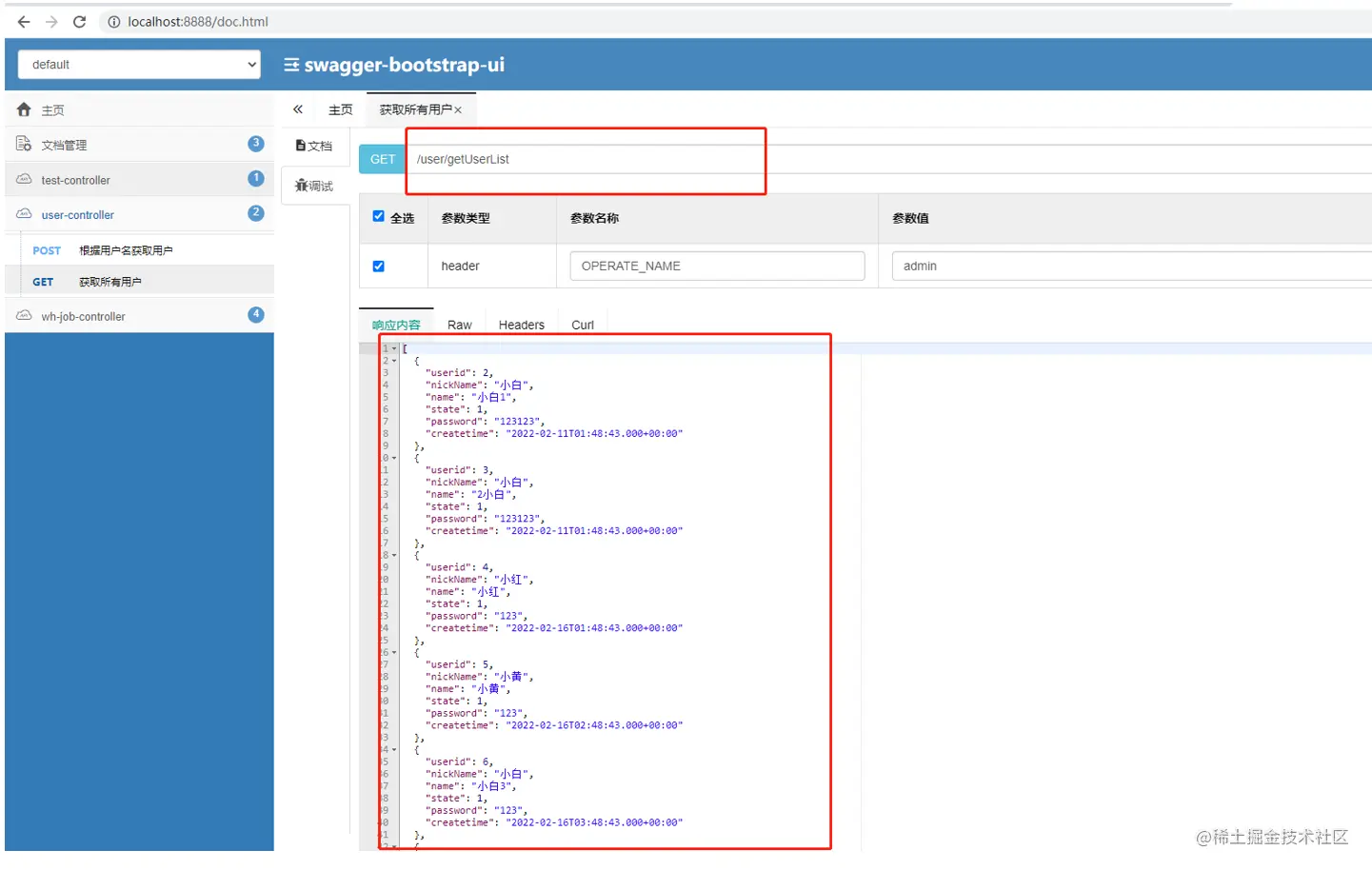Reload the page with refresh icon

pos(80,22)
